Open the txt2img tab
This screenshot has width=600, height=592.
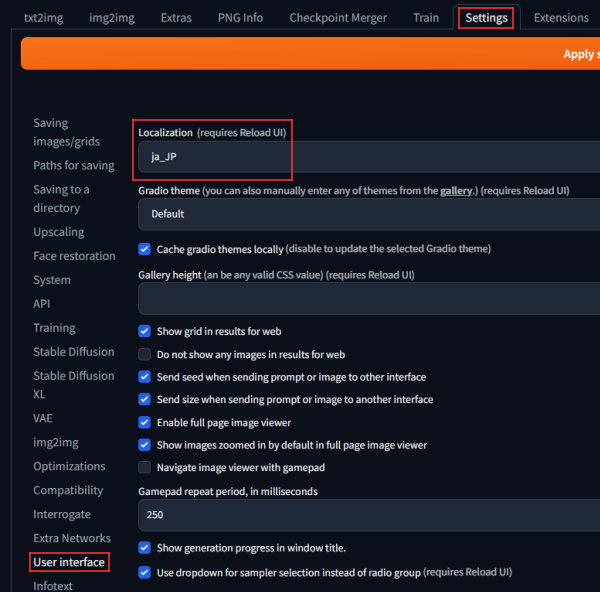coord(44,18)
